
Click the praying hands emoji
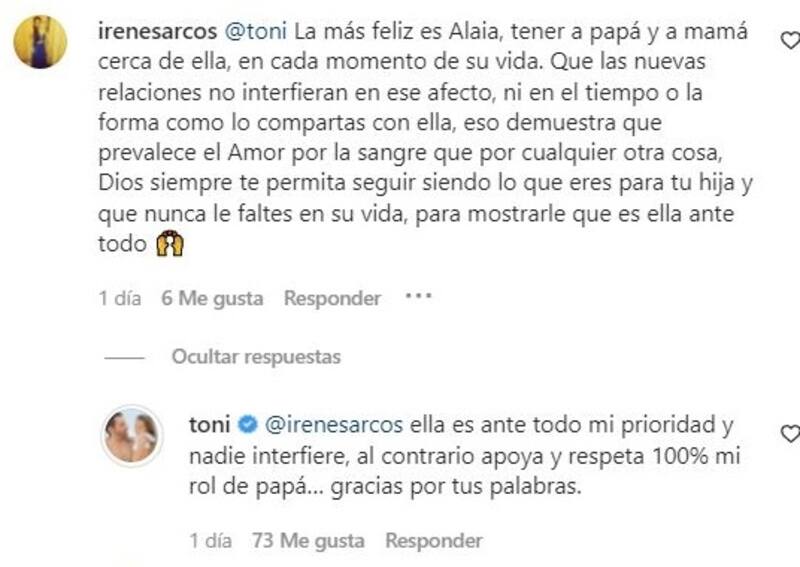tap(170, 244)
